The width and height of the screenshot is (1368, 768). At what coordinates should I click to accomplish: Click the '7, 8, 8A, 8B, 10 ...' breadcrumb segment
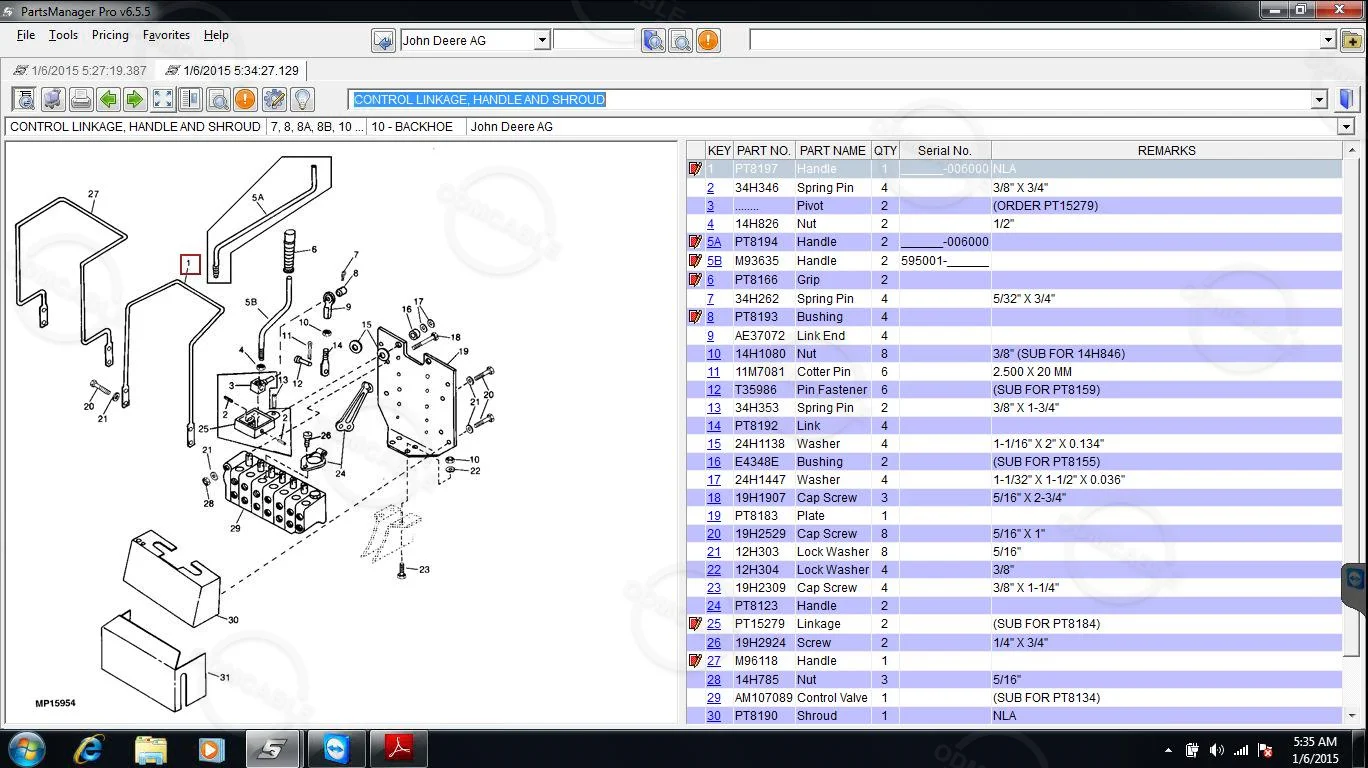pyautogui.click(x=316, y=127)
